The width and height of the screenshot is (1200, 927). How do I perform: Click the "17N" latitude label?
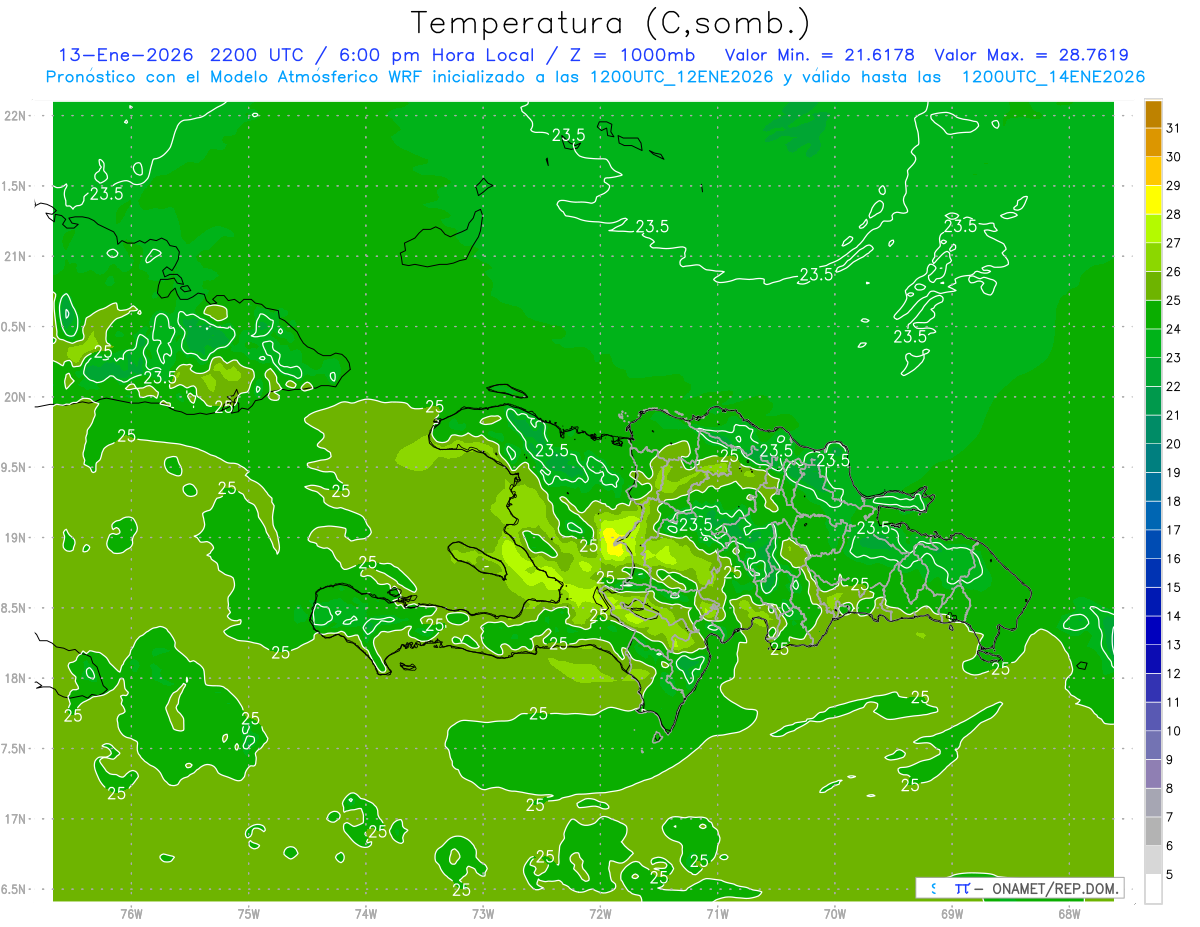[16, 820]
